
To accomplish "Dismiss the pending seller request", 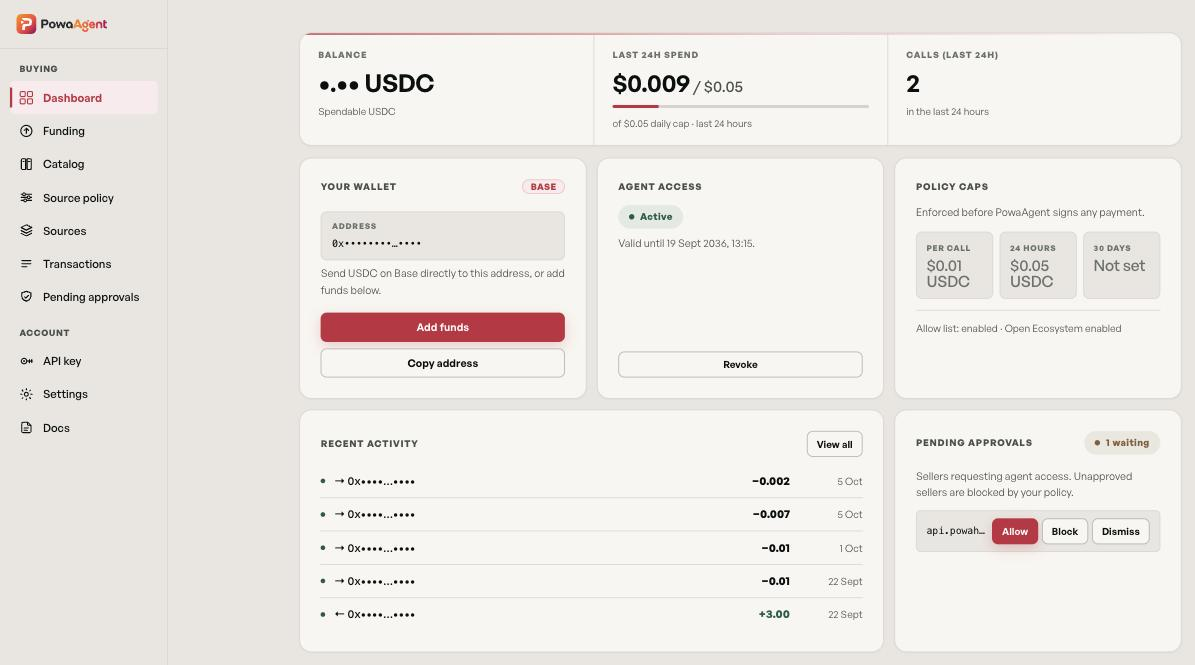I will 1120,531.
